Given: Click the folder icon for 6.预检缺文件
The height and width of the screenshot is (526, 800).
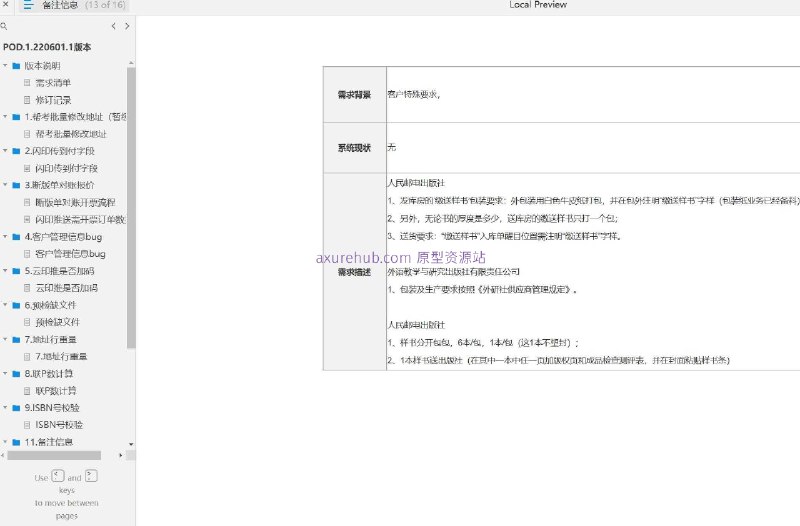Looking at the screenshot, I should (x=16, y=305).
